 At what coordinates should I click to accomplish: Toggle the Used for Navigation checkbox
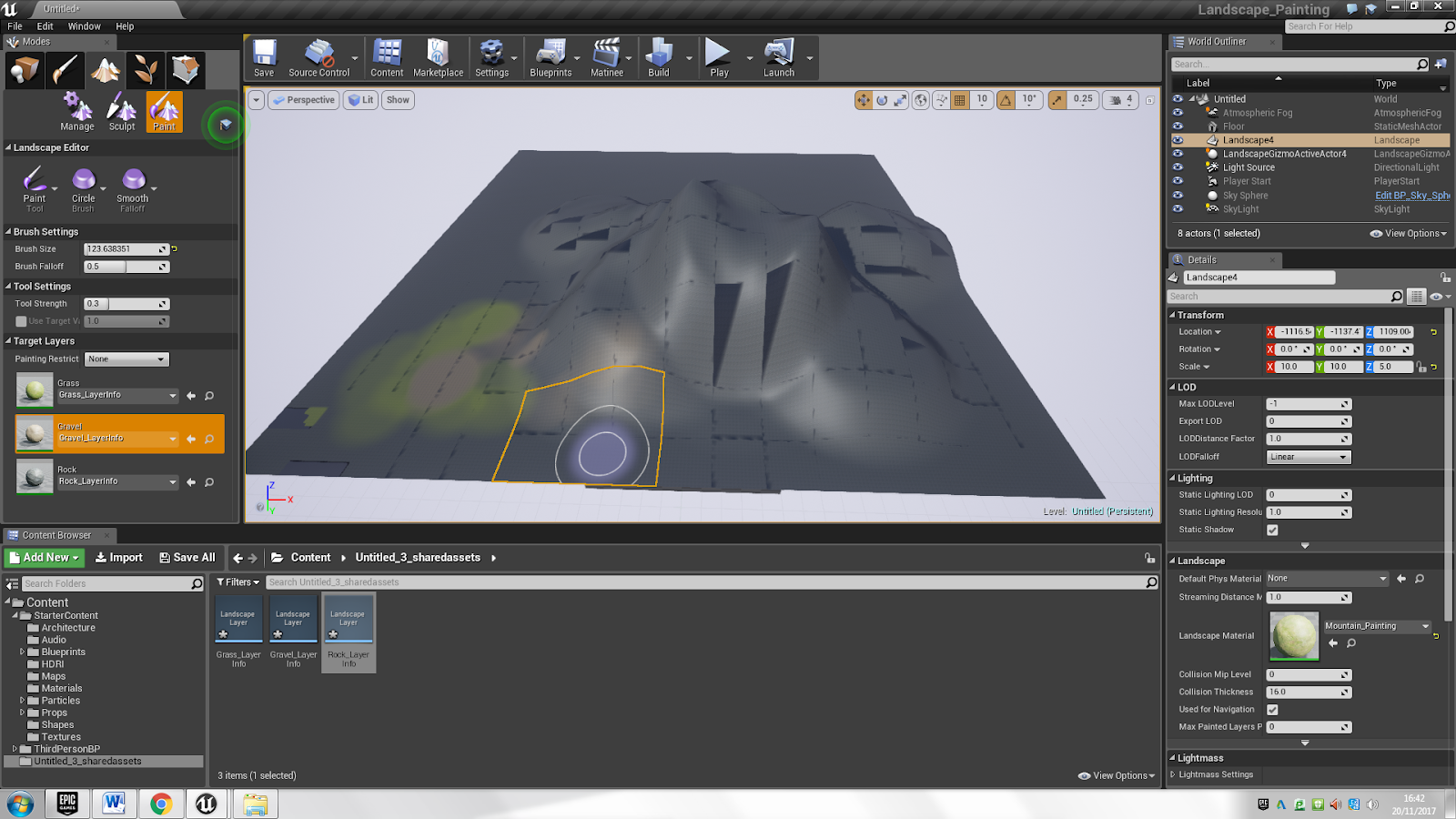[1272, 710]
